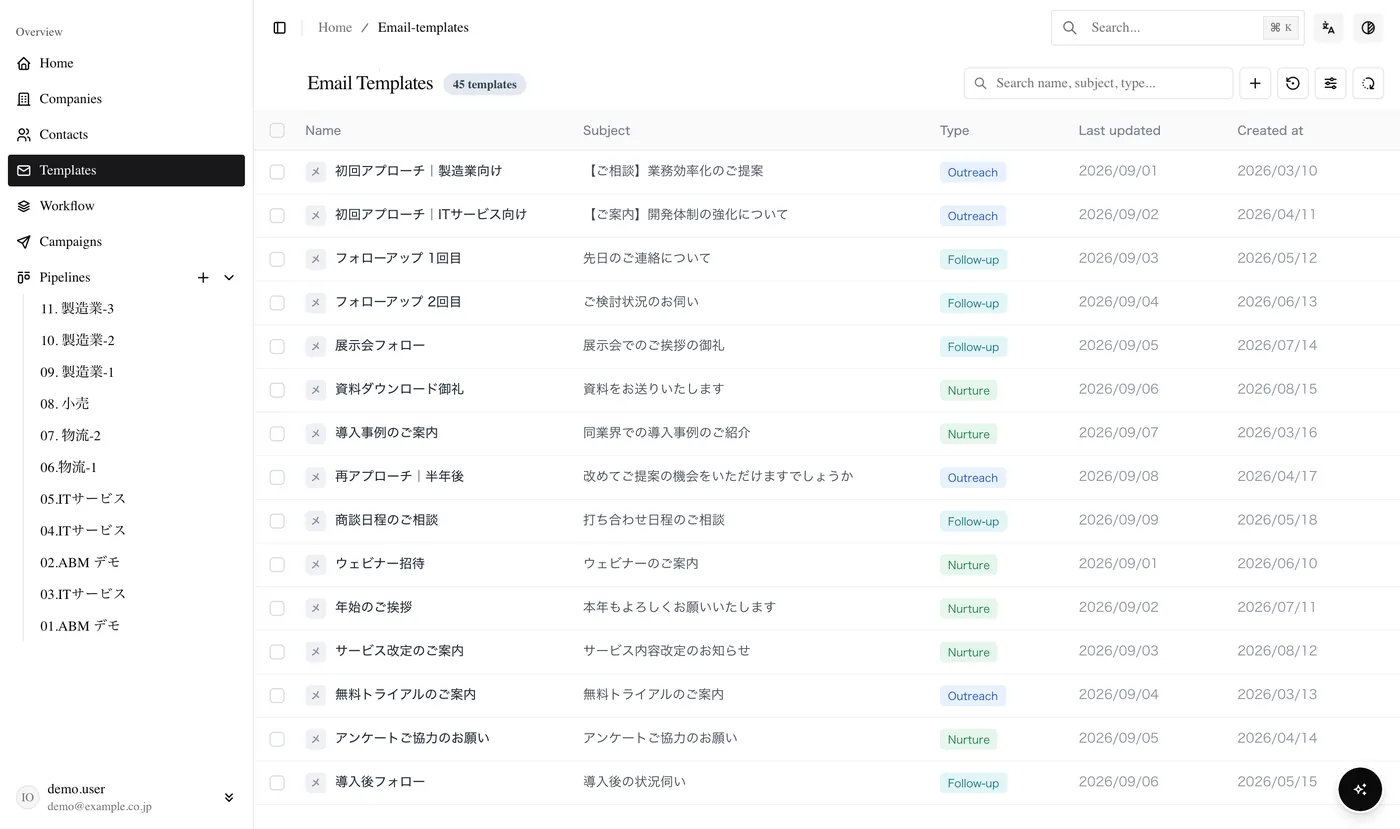Check the 商談日程のご相談 row
Screen dimensions: 1400x829
pyautogui.click(x=277, y=521)
